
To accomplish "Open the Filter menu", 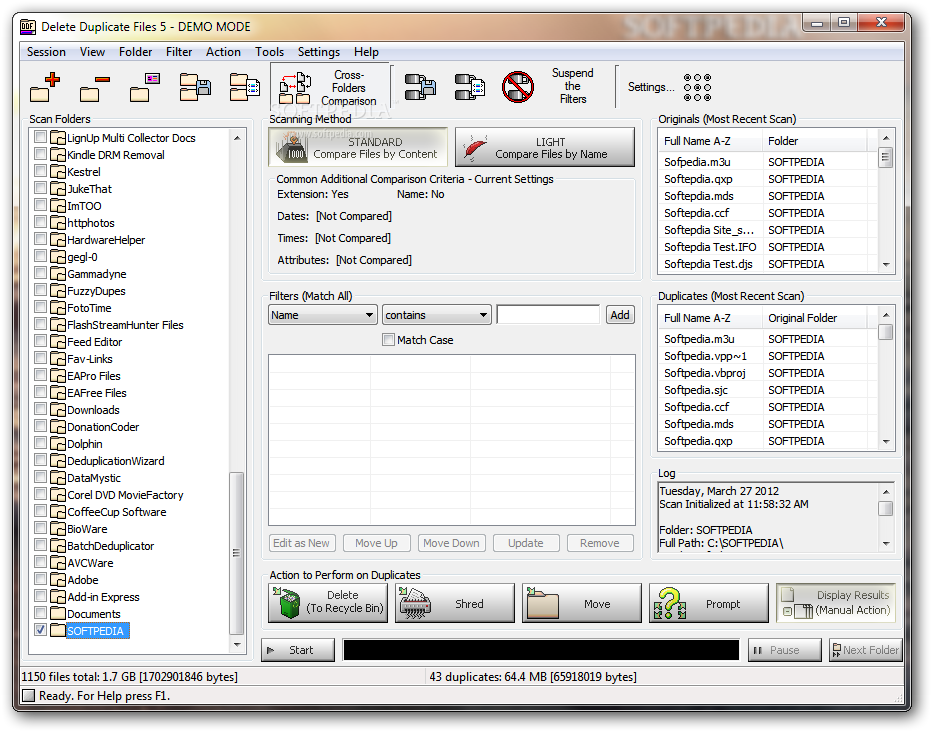I will point(179,52).
